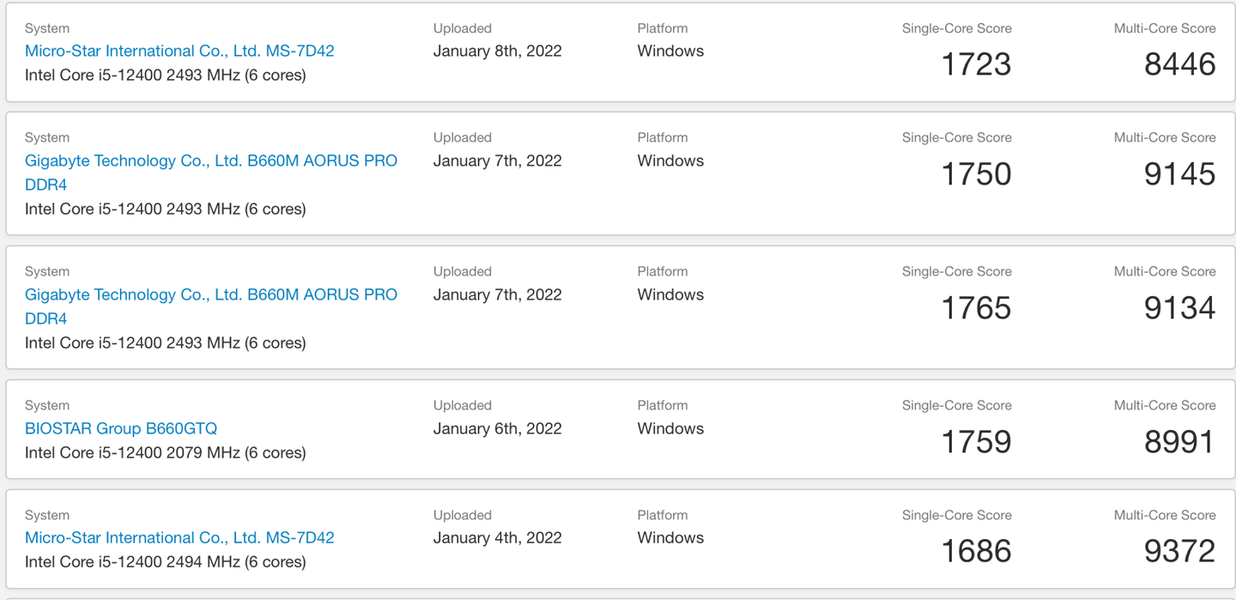
Task: Select the 1759 single-core score value
Action: tap(976, 443)
